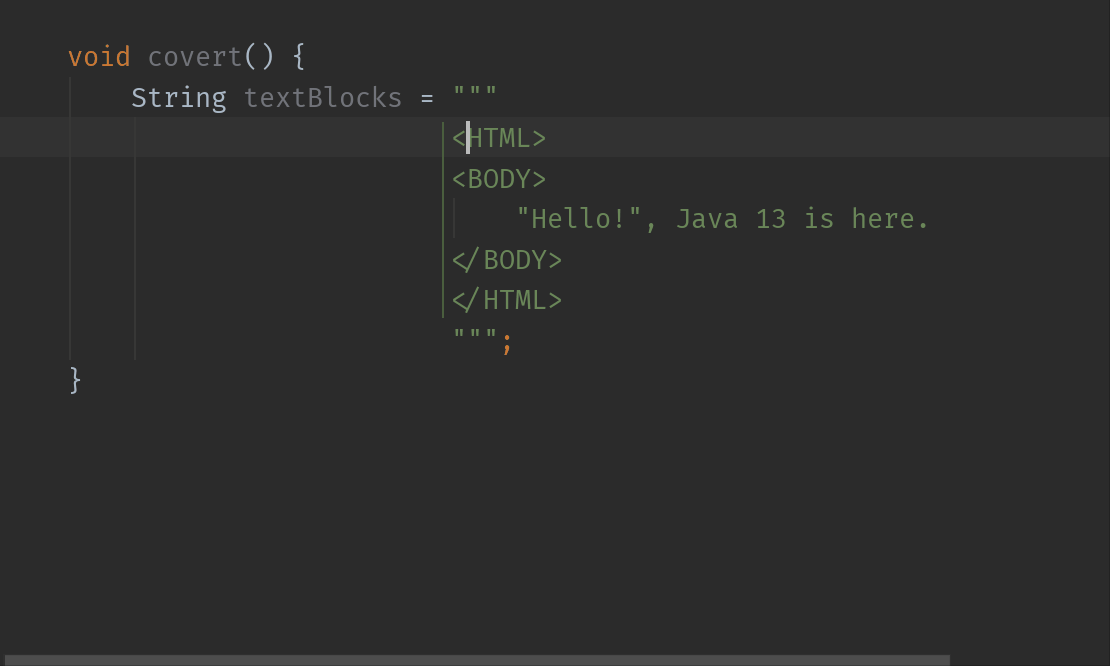The image size is (1110, 666).
Task: Place cursor on the covert method name
Action: tap(193, 56)
